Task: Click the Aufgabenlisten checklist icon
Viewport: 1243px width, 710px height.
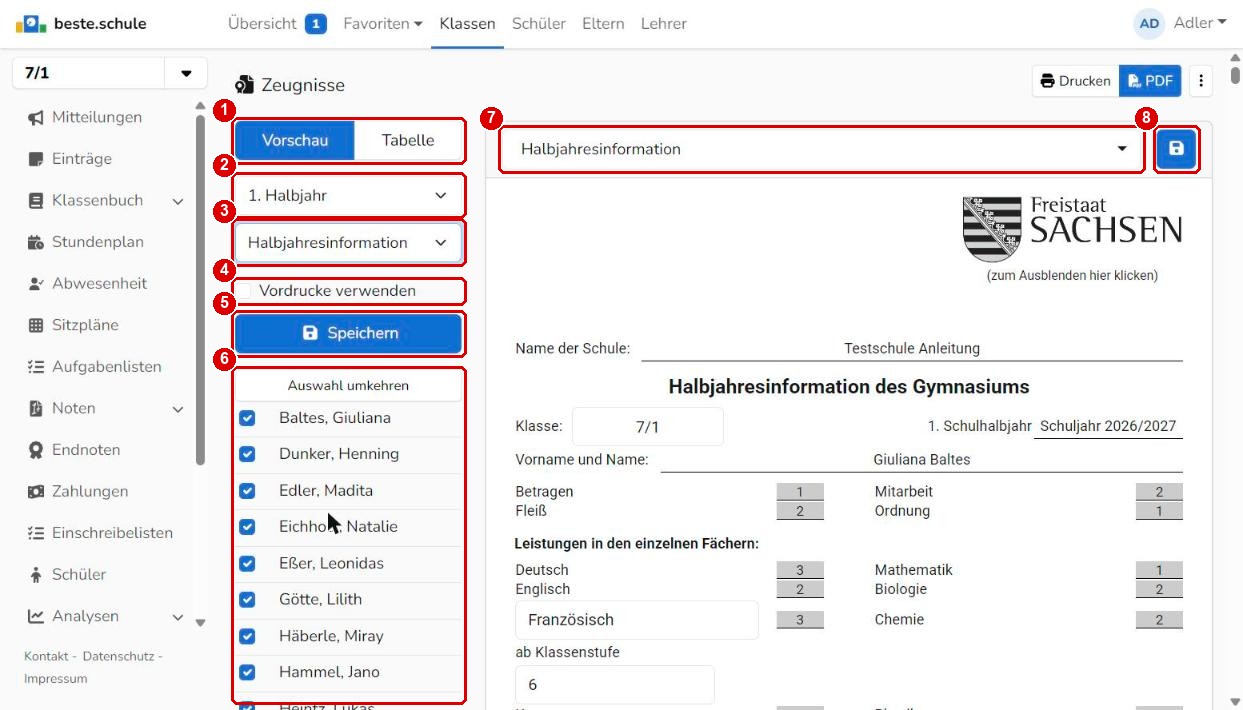Action: (36, 367)
